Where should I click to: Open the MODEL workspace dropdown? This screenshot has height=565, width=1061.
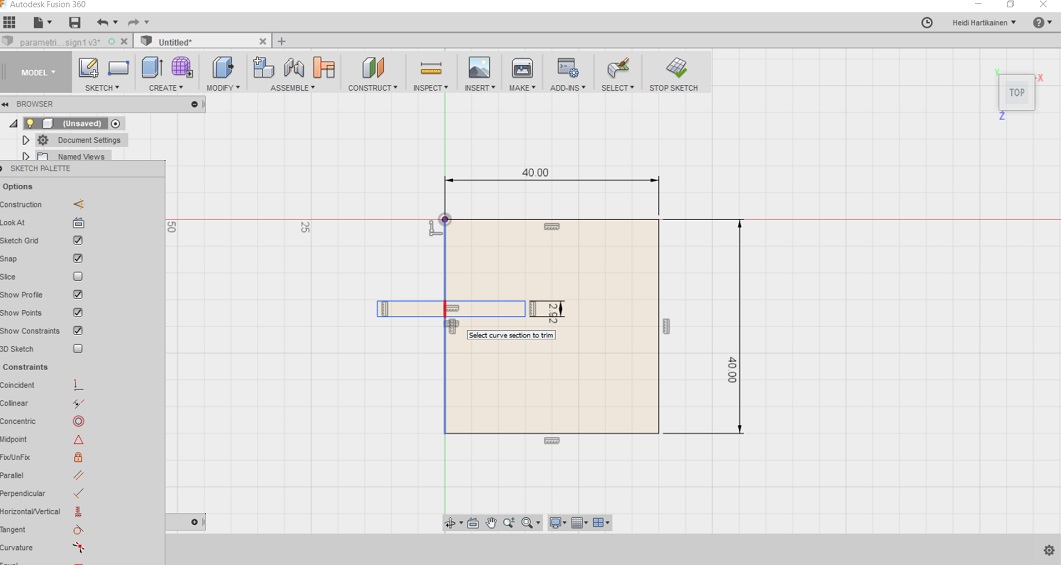(38, 72)
